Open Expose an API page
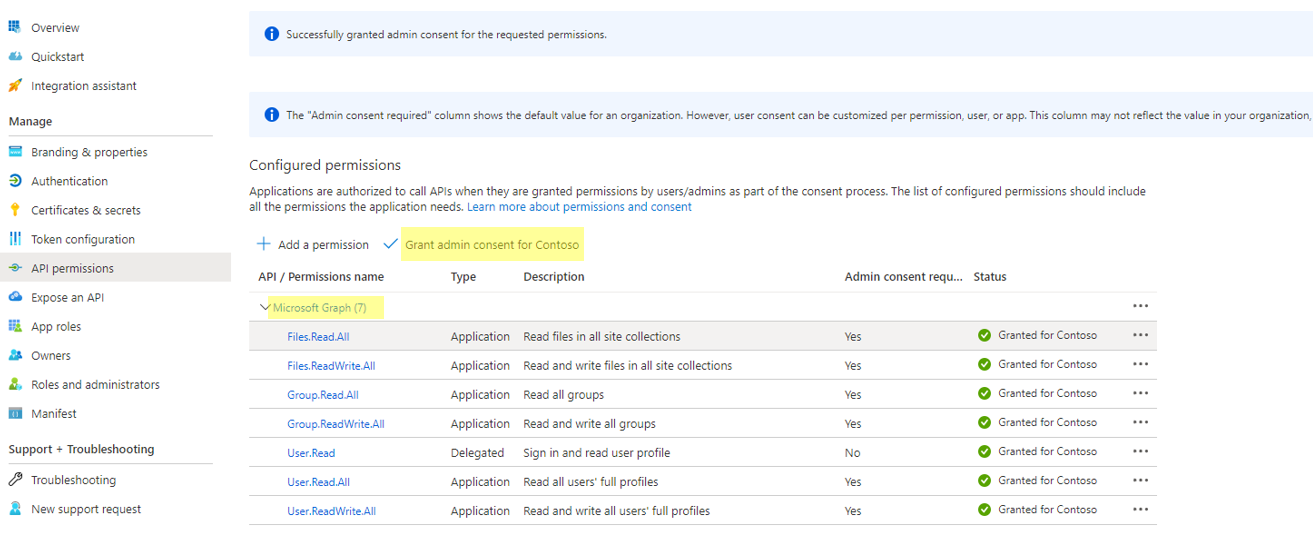 click(x=67, y=297)
